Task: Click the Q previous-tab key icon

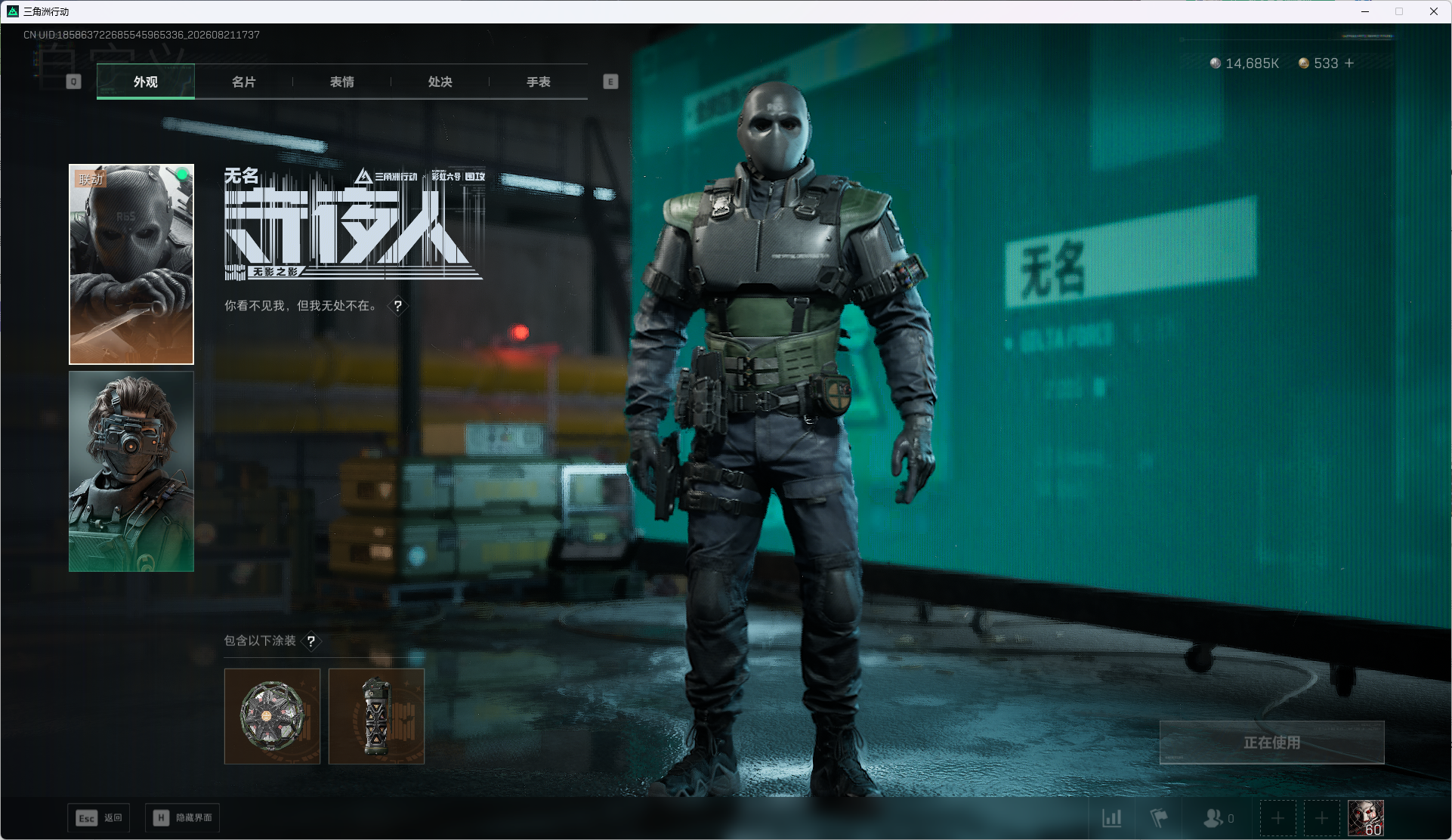Action: pos(73,82)
